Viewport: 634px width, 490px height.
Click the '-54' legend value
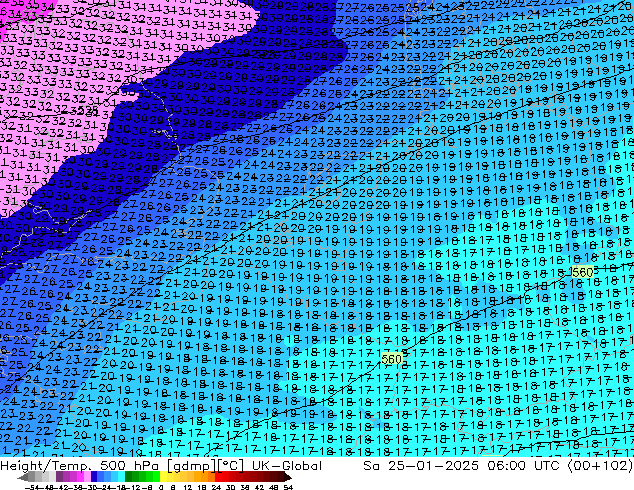tap(32, 487)
